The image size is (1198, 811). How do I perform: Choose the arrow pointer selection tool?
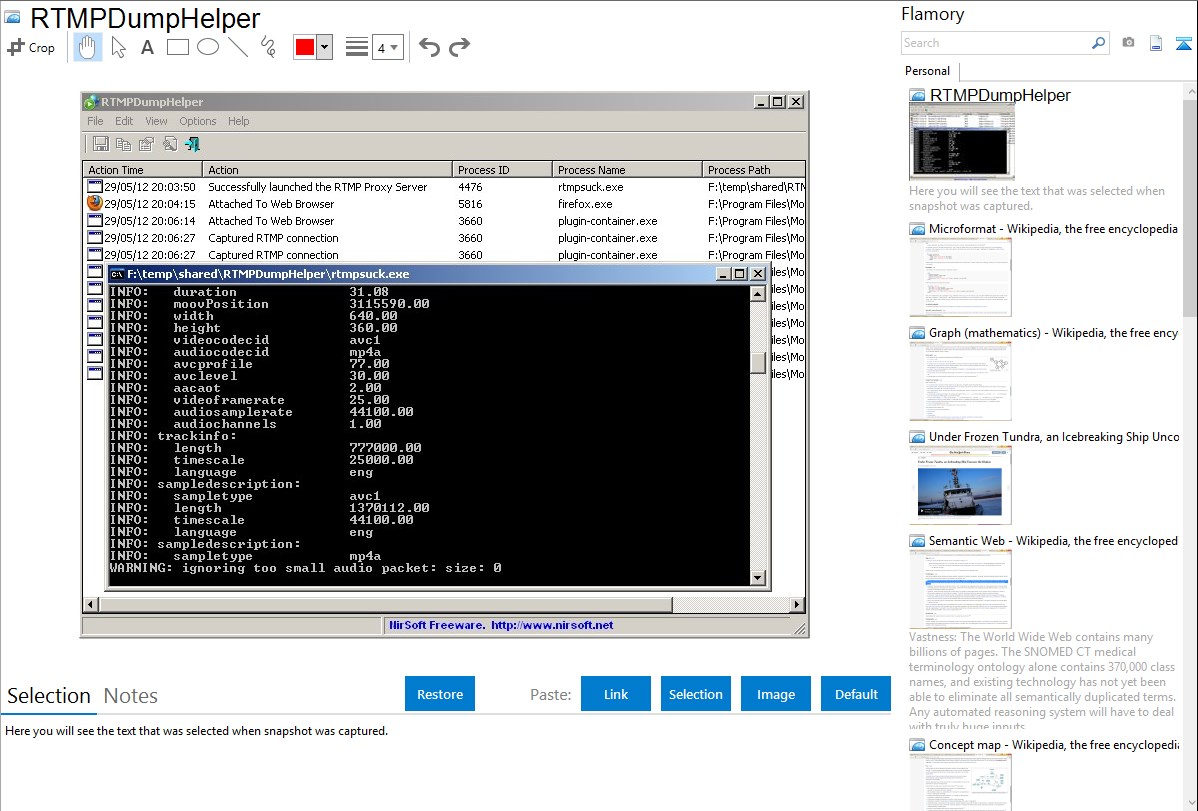118,47
